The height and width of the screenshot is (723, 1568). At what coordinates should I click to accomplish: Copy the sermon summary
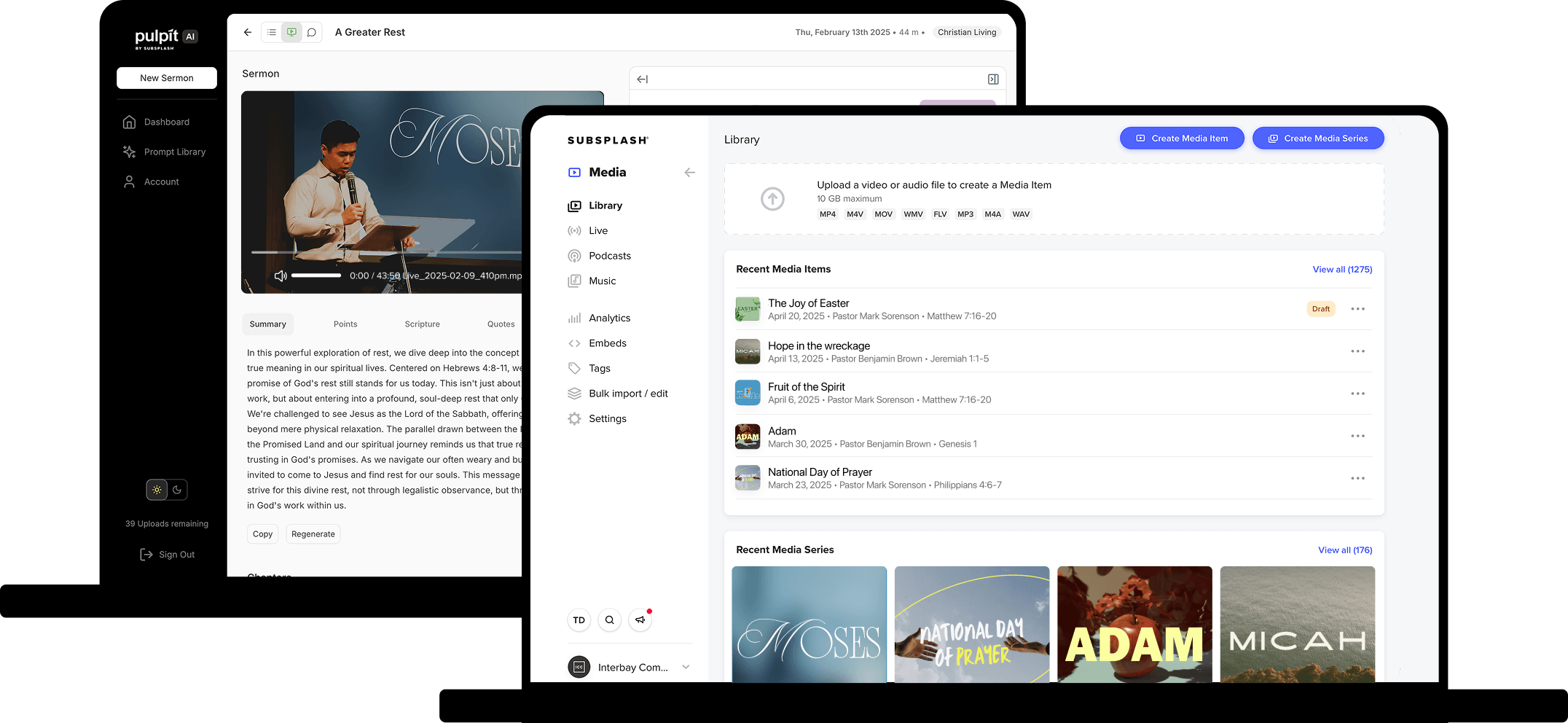click(x=263, y=534)
